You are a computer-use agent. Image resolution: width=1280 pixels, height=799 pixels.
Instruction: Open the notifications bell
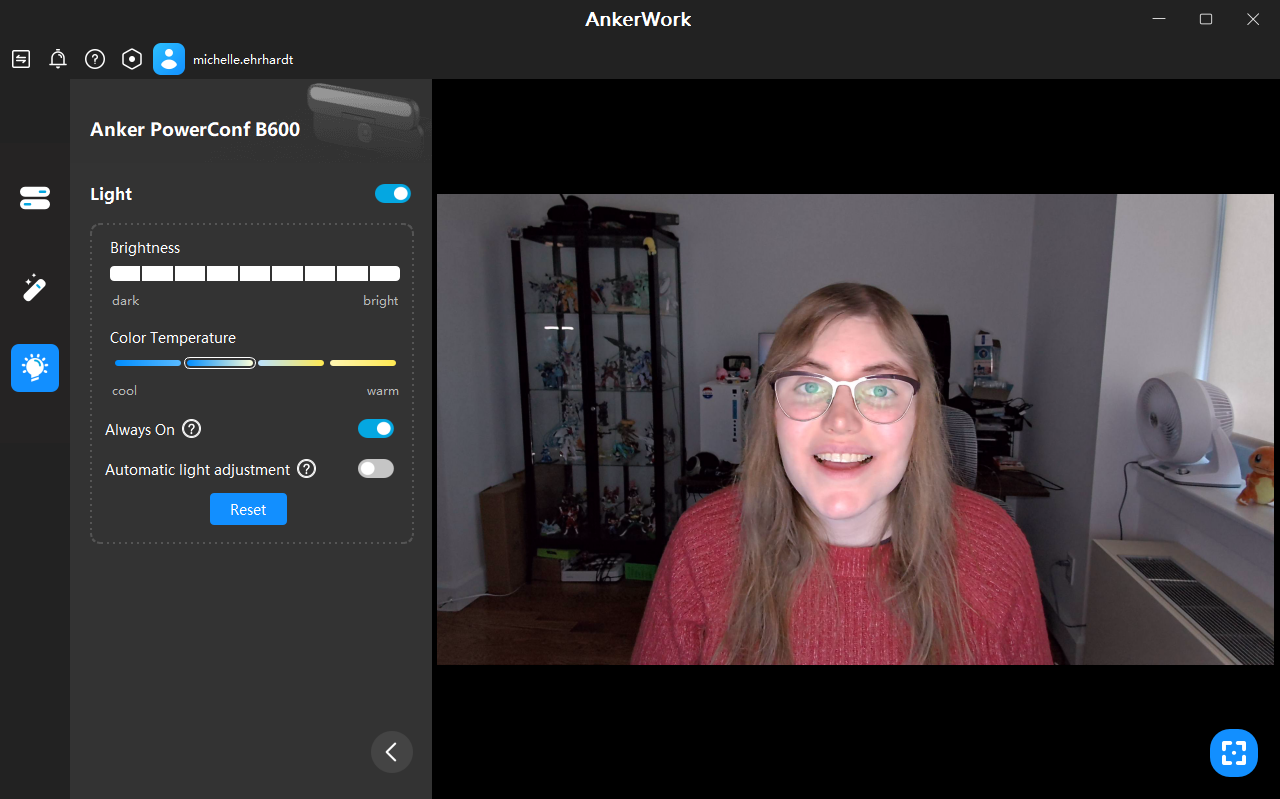point(58,59)
